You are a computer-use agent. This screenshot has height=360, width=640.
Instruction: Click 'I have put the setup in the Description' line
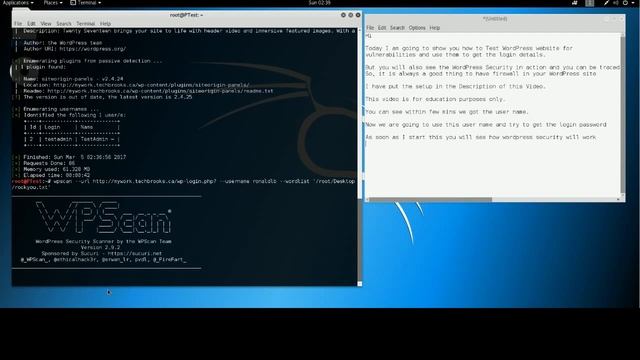pos(456,87)
